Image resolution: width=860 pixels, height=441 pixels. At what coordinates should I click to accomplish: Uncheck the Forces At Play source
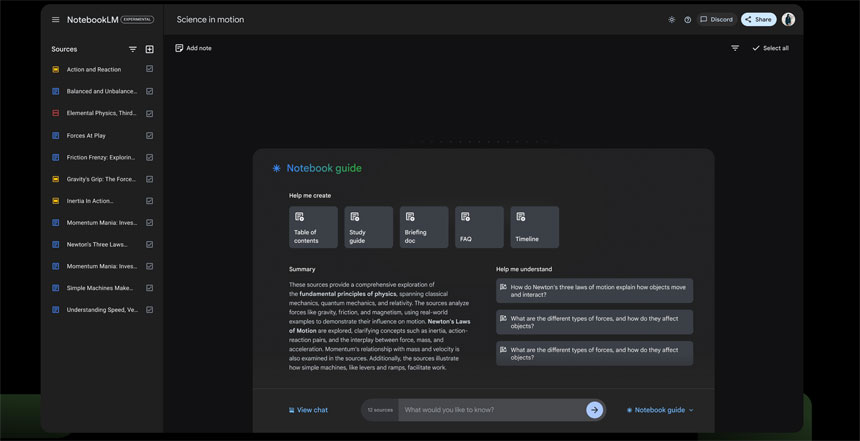point(149,135)
